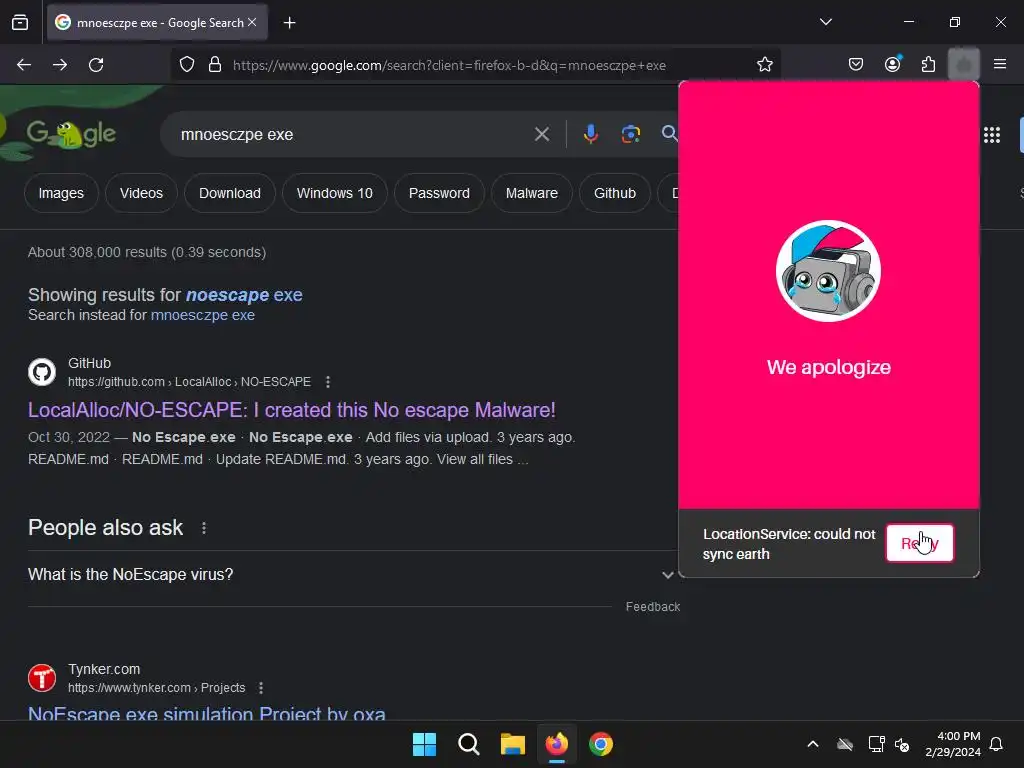
Task: Open the Google apps grid icon
Action: 992,135
